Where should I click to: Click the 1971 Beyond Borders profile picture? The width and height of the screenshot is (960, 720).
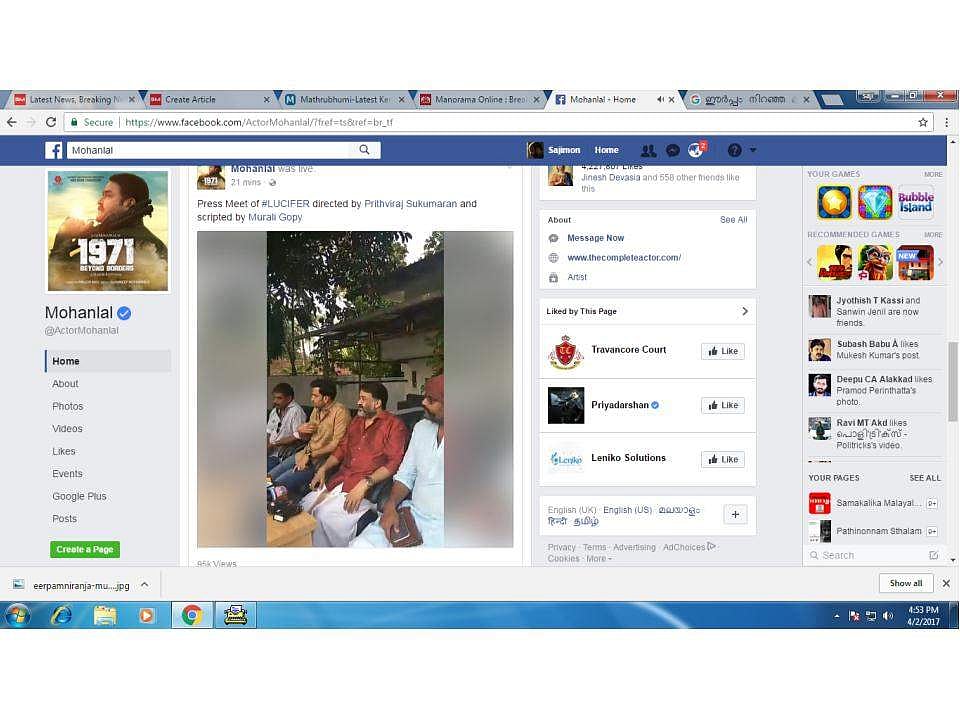coord(108,231)
